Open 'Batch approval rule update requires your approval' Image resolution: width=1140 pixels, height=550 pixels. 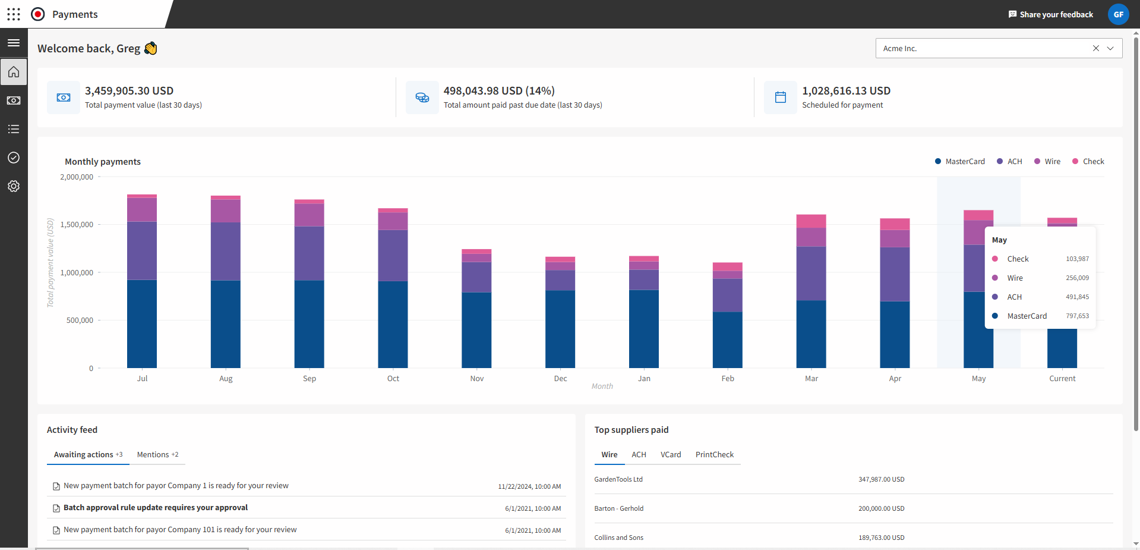(x=155, y=508)
